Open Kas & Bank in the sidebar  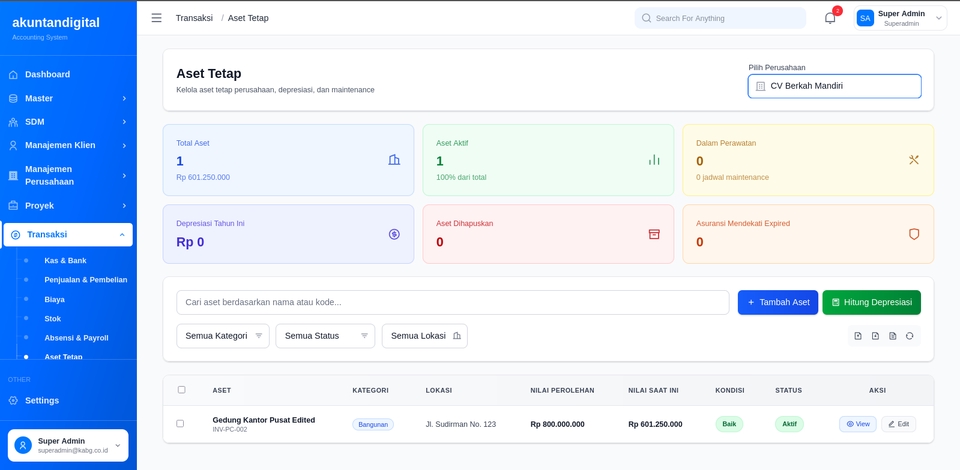coord(65,260)
